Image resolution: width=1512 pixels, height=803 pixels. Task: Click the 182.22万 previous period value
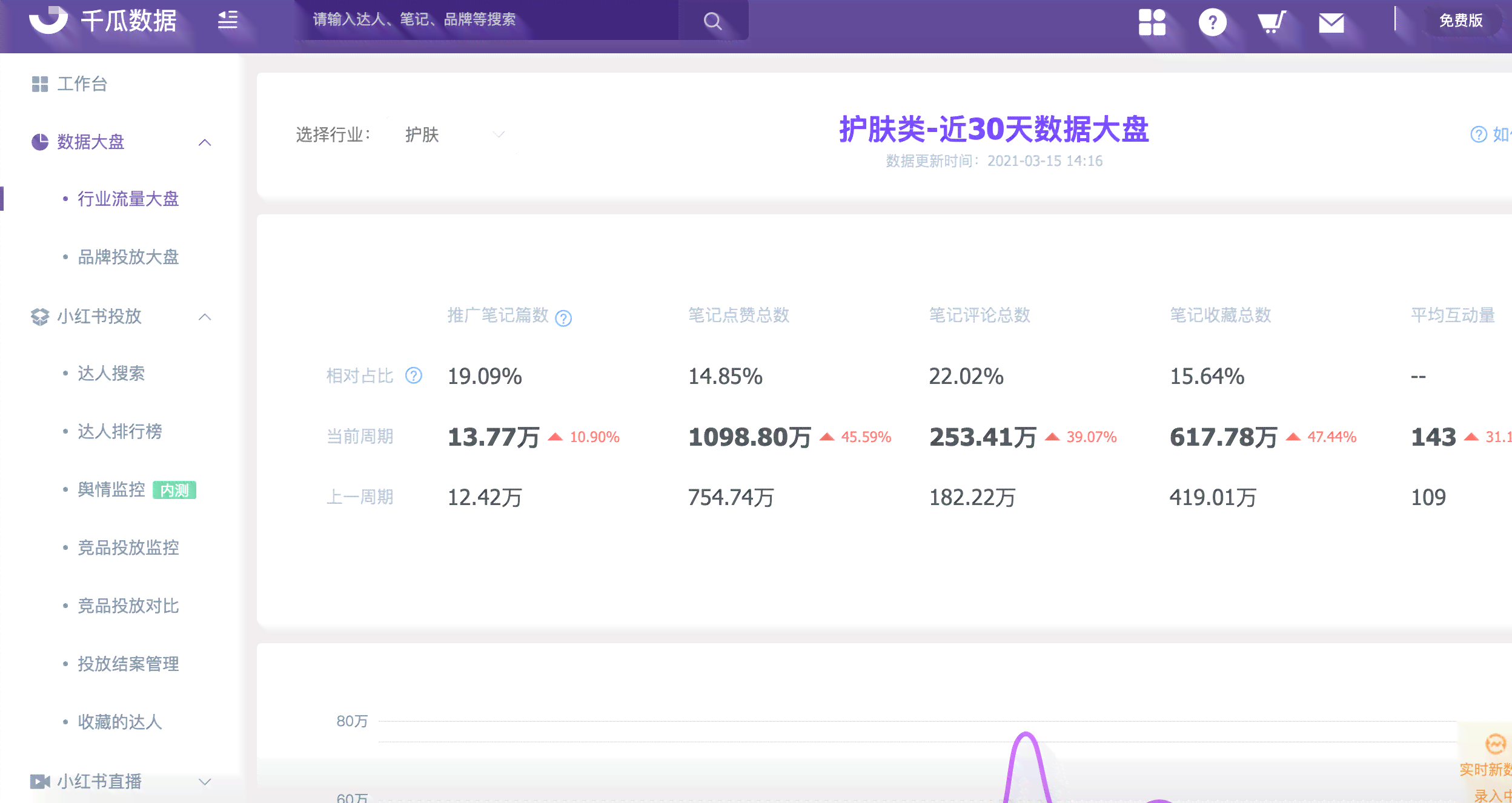(x=972, y=497)
